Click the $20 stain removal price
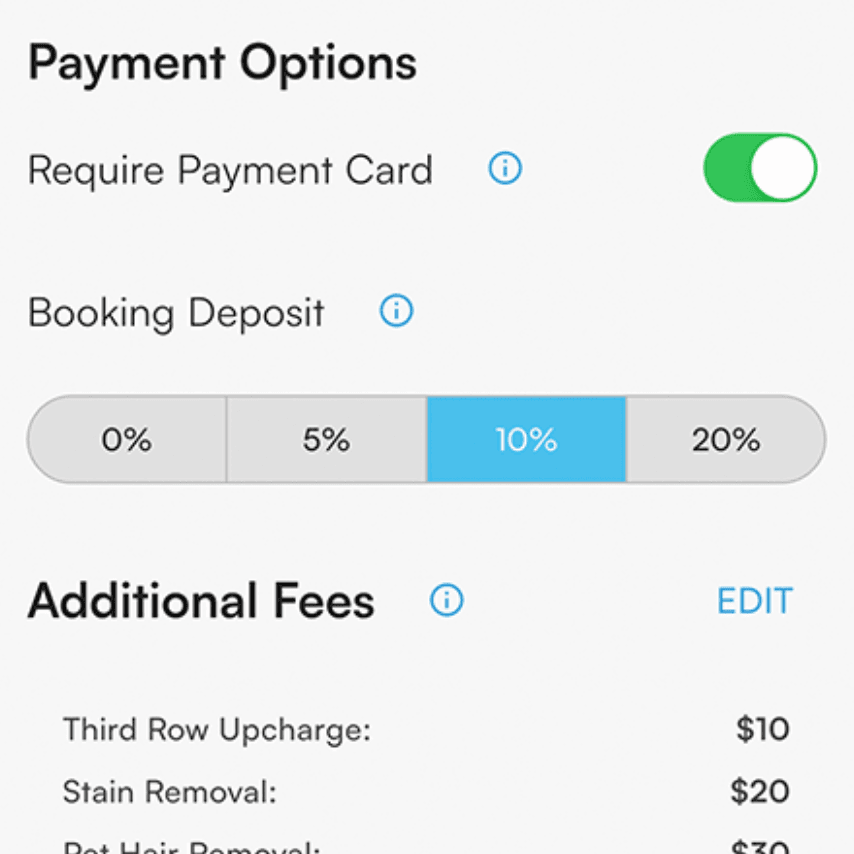Screen dimensions: 854x854 tap(760, 791)
